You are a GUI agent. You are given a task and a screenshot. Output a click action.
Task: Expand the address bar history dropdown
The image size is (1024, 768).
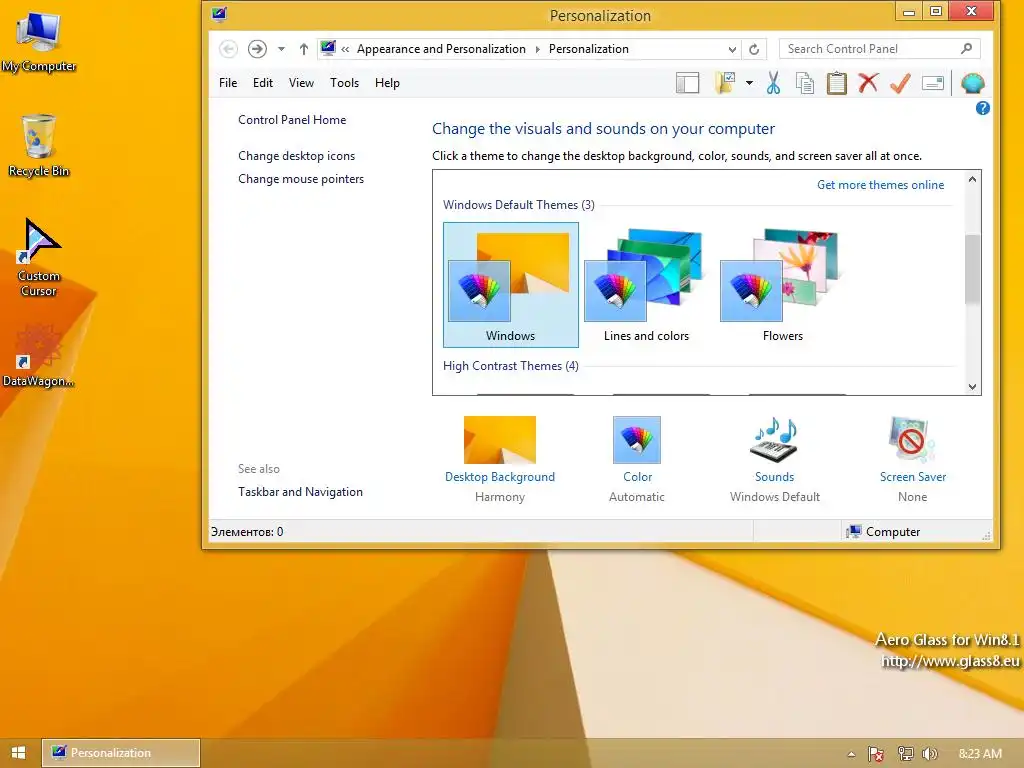point(732,49)
